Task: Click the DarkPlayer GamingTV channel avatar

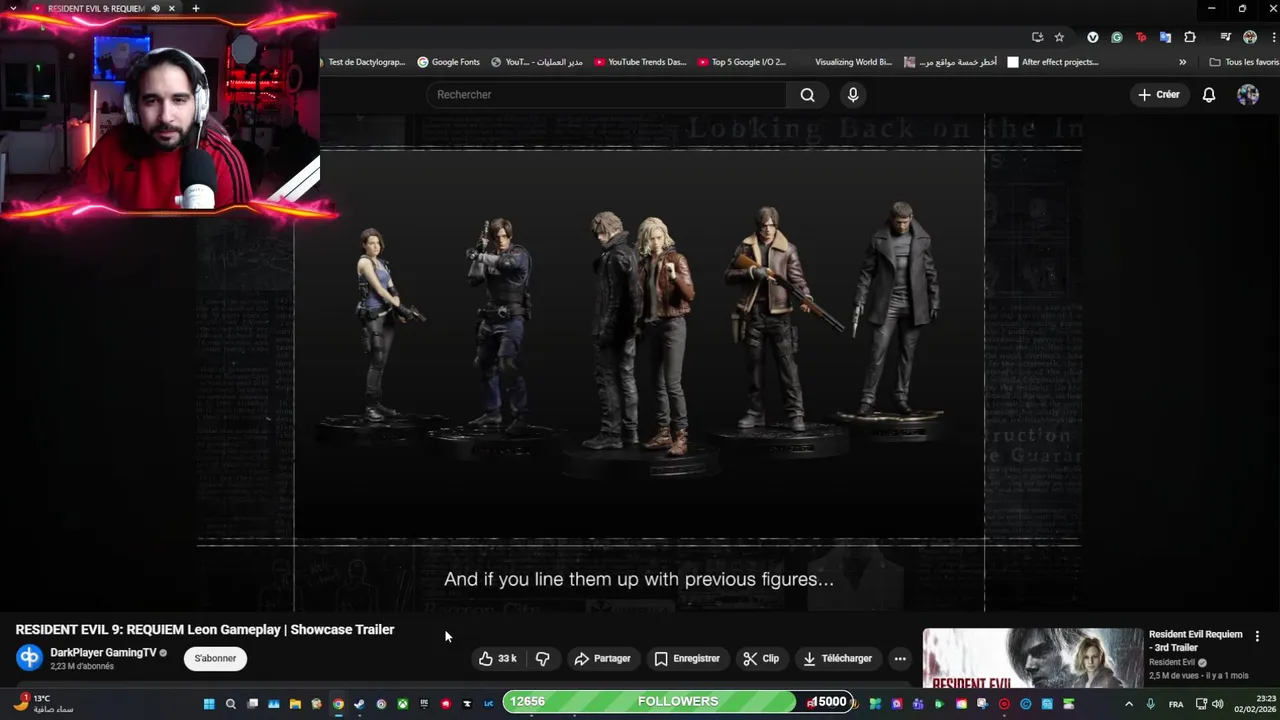Action: click(x=29, y=658)
